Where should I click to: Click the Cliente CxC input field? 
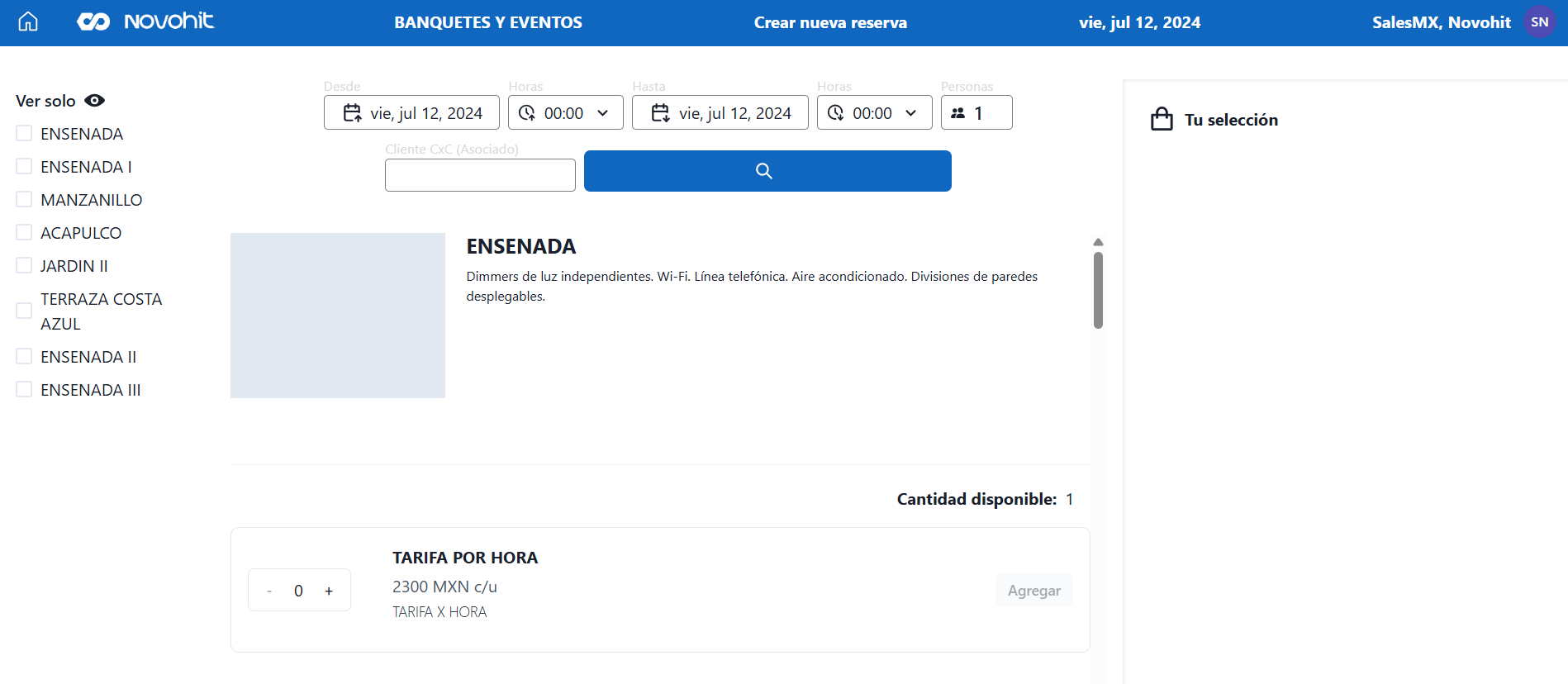coord(480,175)
